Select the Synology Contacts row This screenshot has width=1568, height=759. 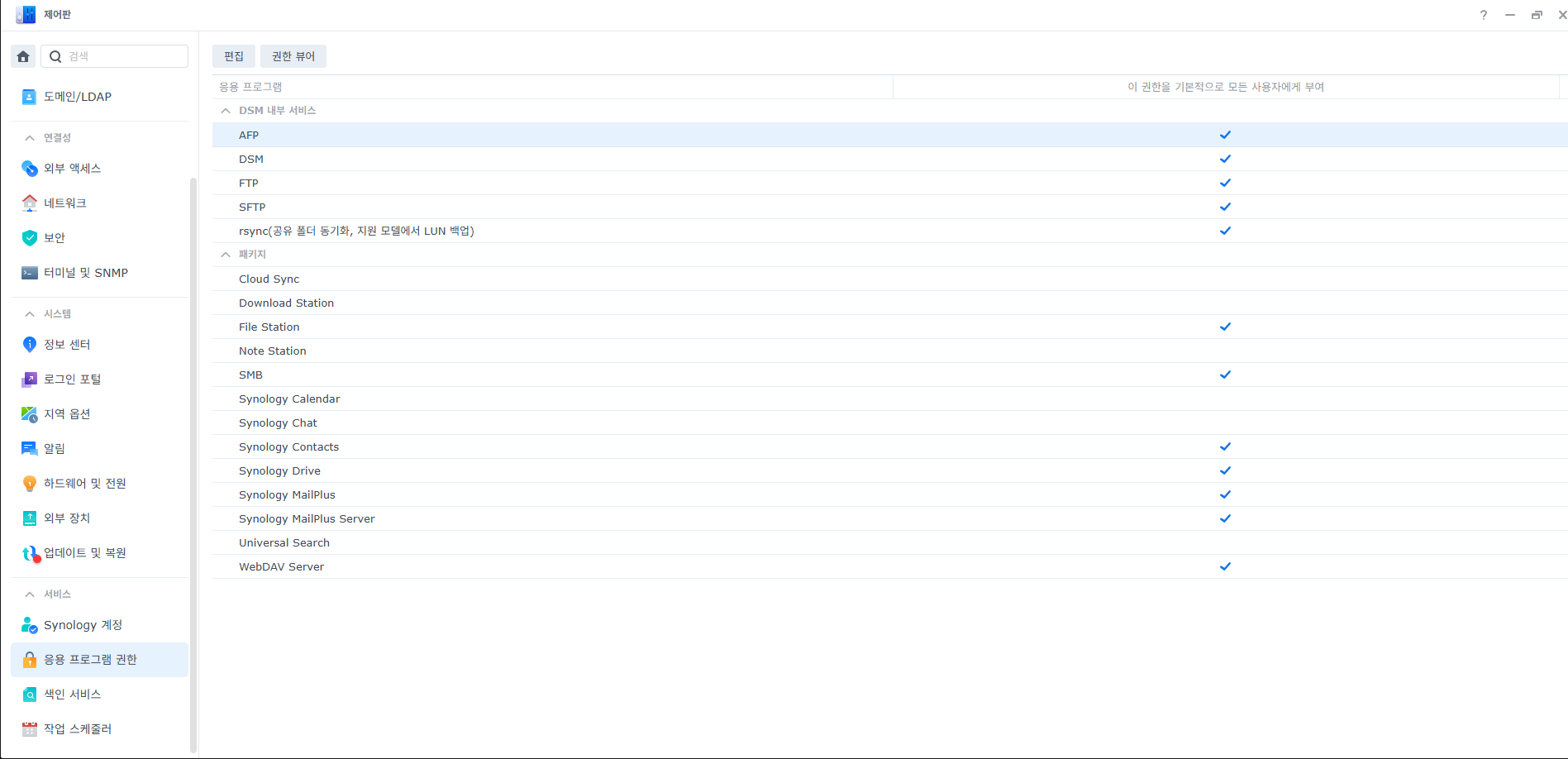click(890, 446)
